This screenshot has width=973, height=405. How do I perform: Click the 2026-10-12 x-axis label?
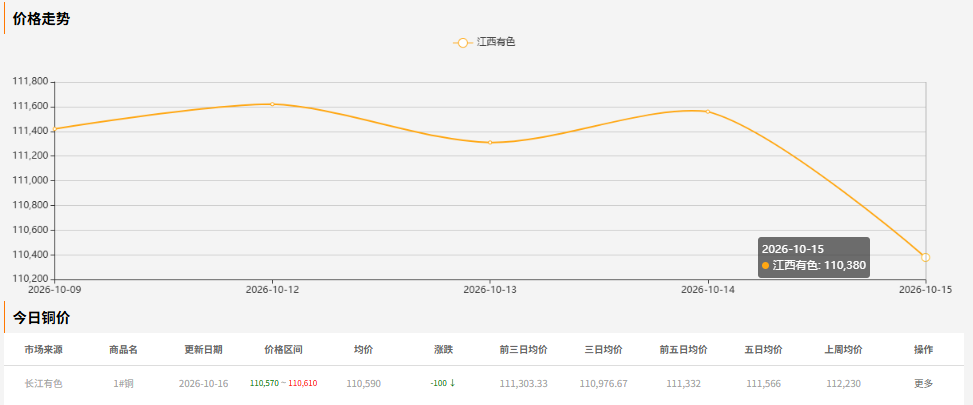pyautogui.click(x=272, y=289)
